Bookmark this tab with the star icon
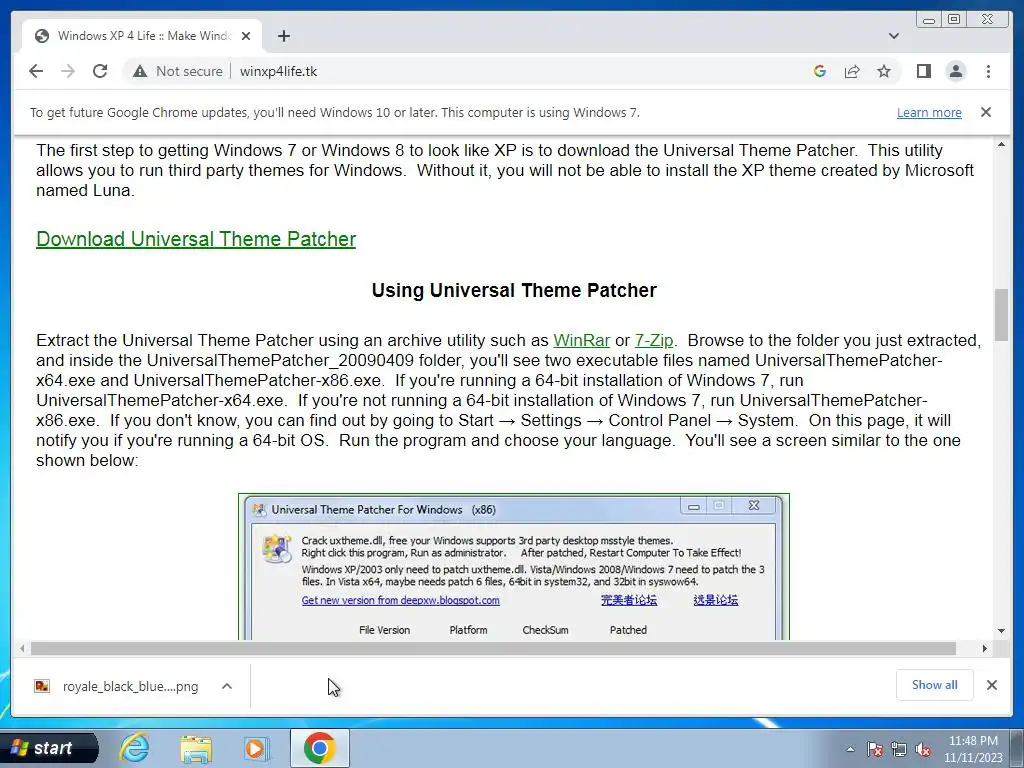 884,71
